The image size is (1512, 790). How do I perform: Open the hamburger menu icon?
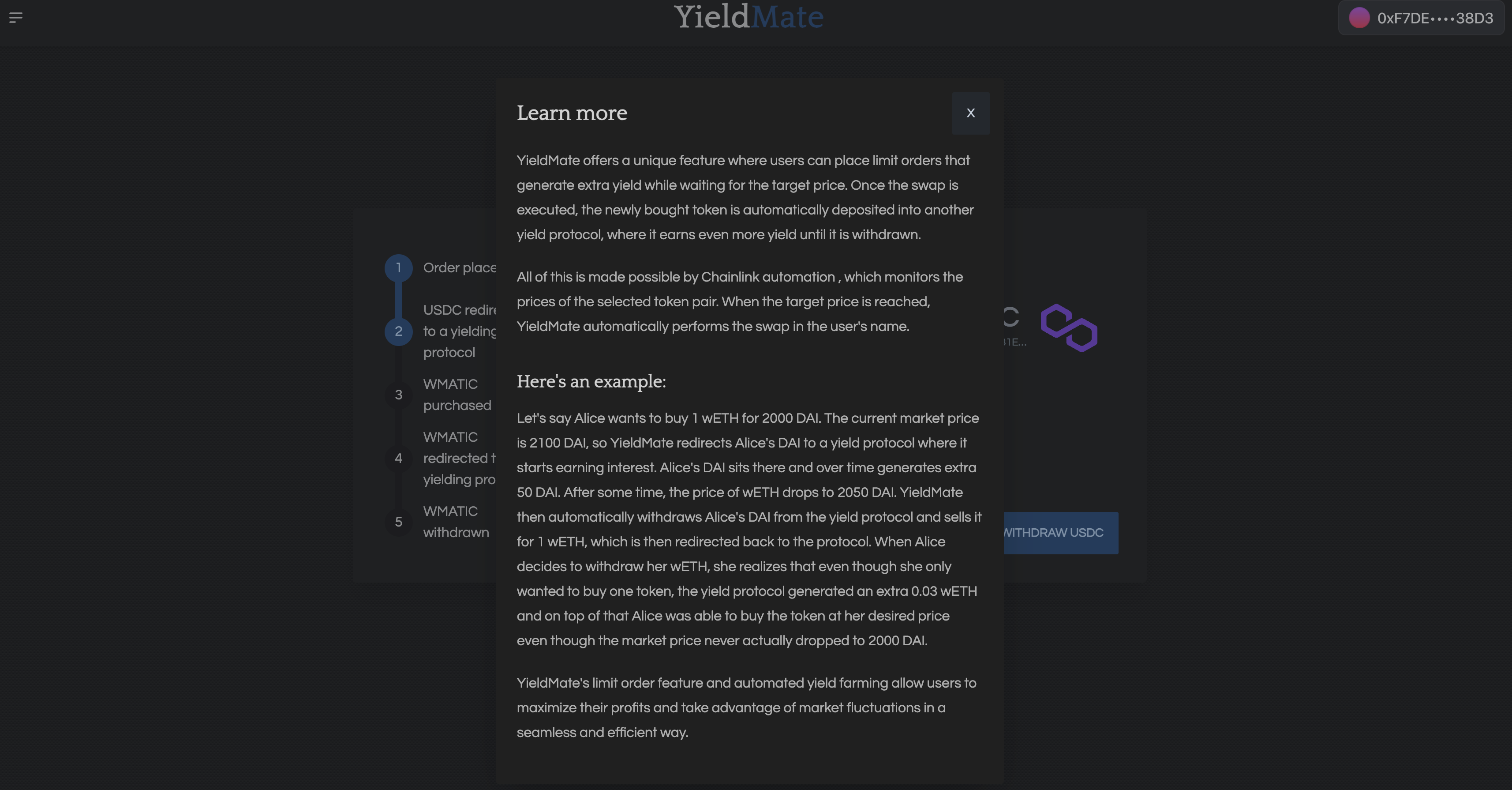(16, 18)
